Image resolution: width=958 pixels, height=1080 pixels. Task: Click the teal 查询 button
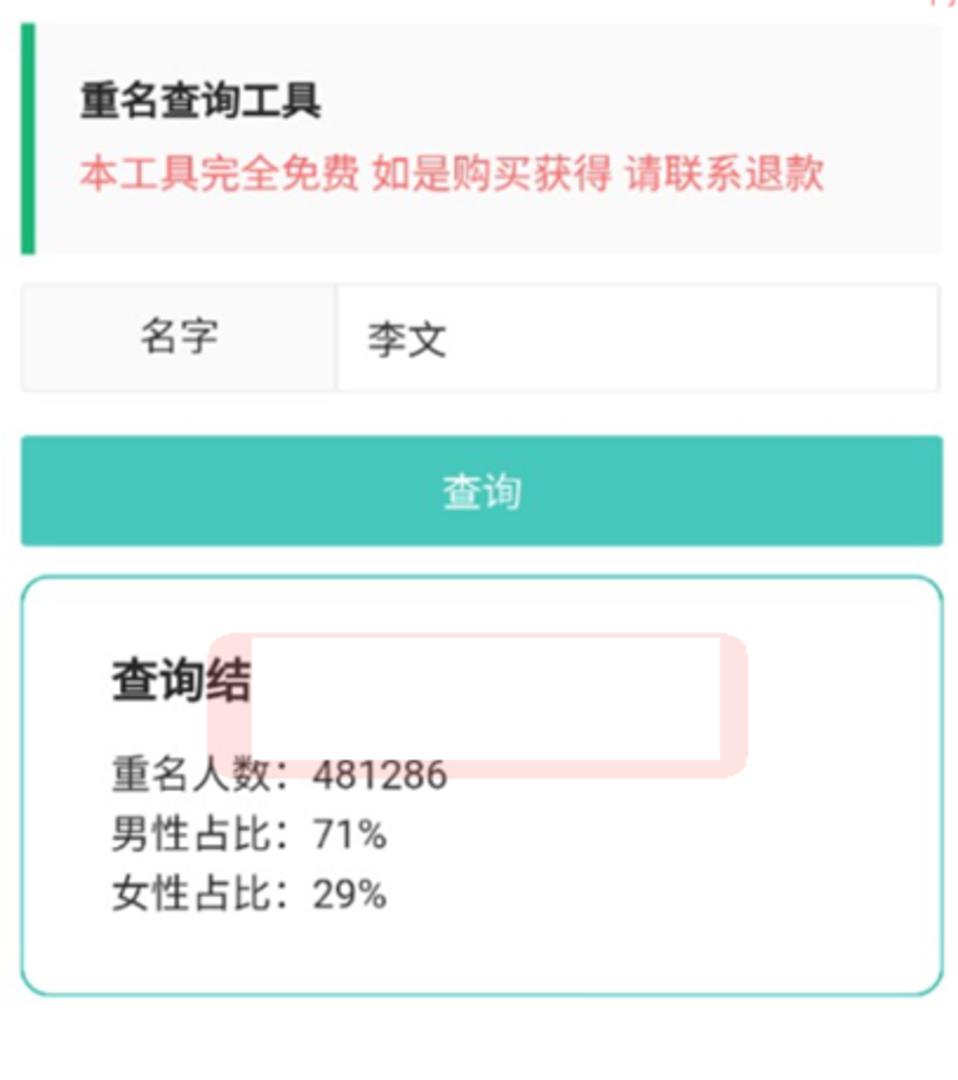(x=481, y=491)
